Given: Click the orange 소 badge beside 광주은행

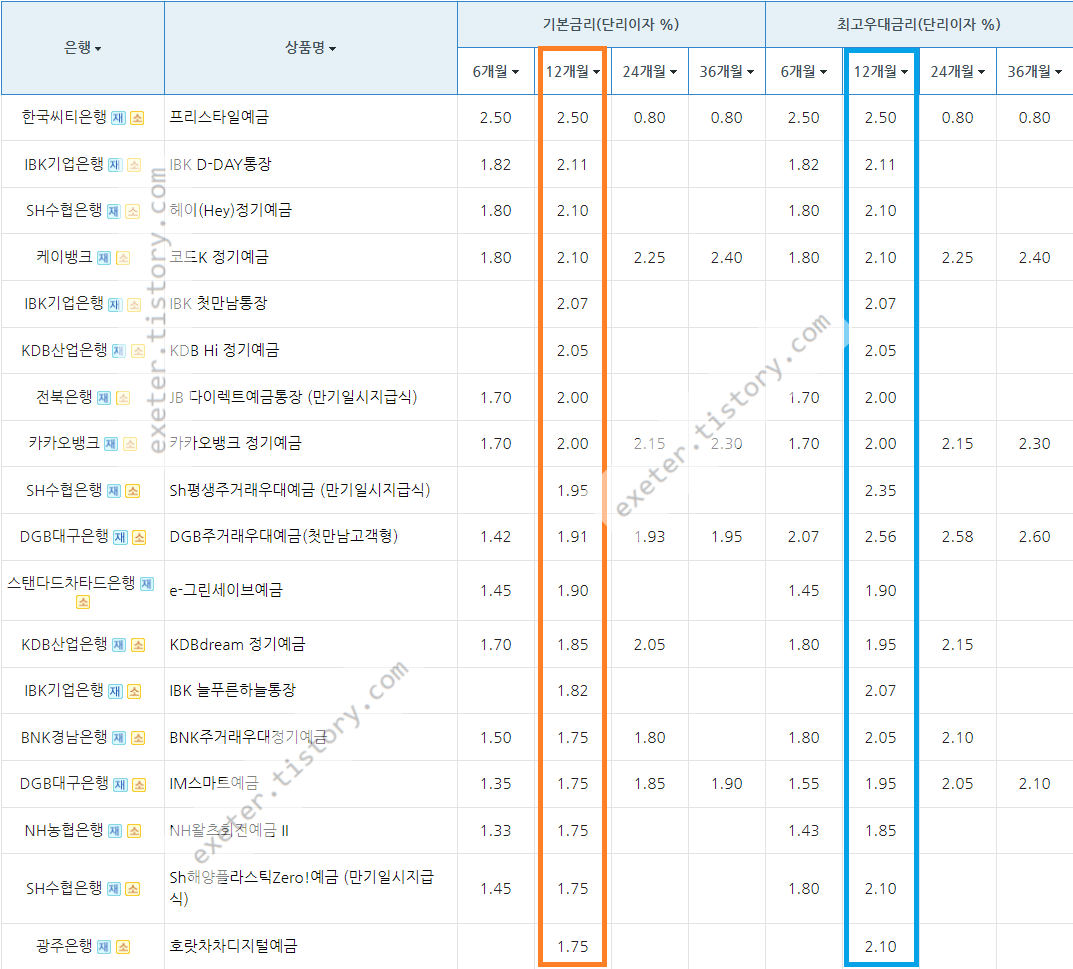Looking at the screenshot, I should point(123,946).
